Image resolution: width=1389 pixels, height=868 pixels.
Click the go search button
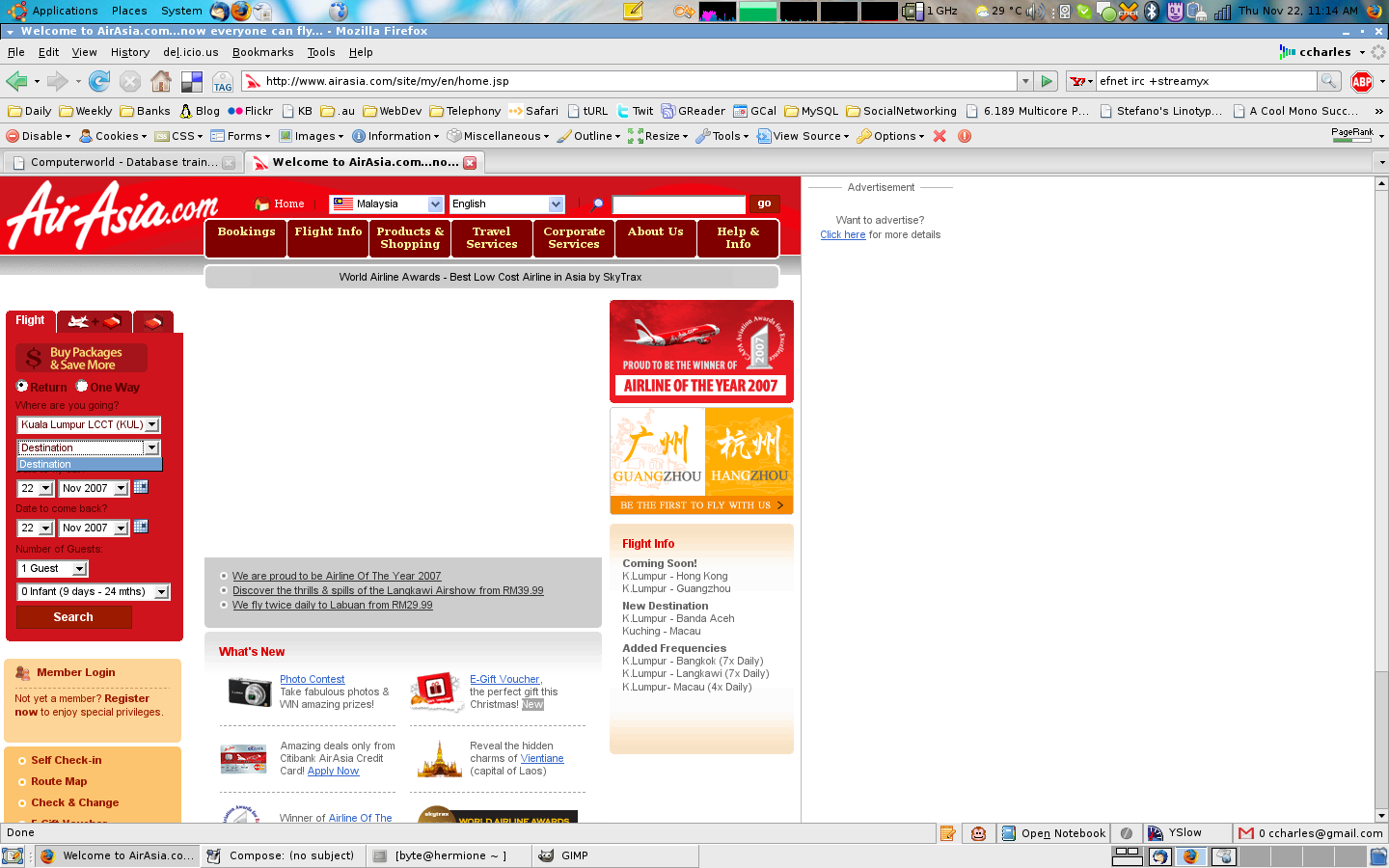point(764,203)
